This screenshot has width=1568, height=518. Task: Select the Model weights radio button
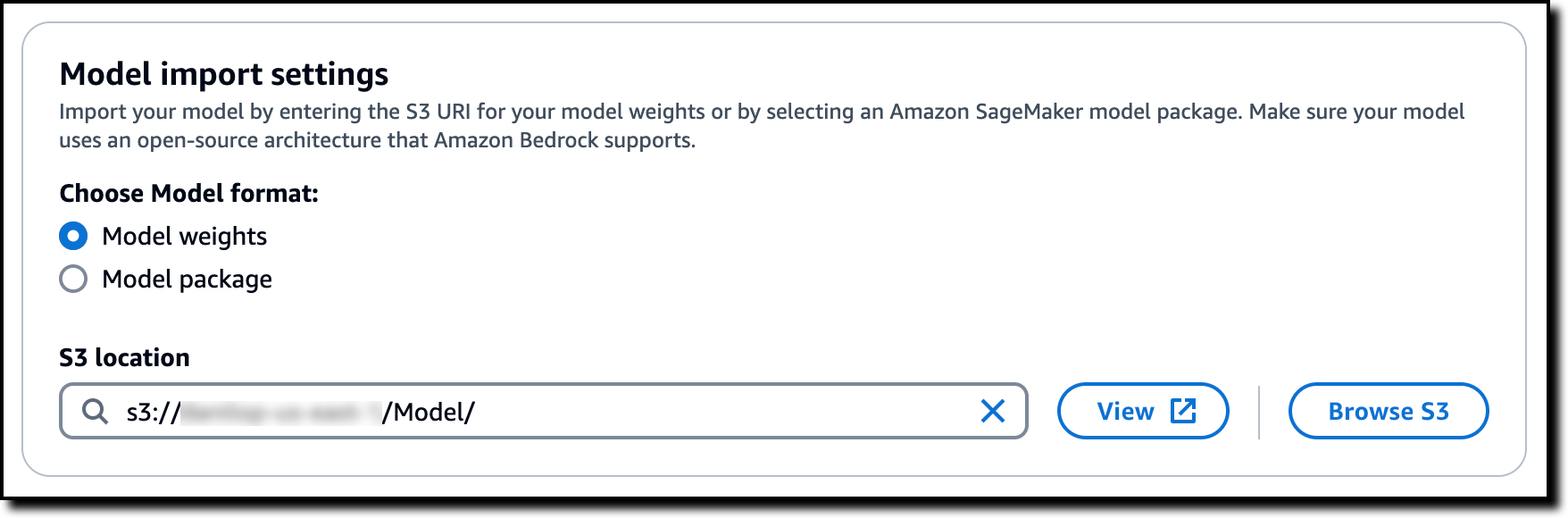coord(73,237)
